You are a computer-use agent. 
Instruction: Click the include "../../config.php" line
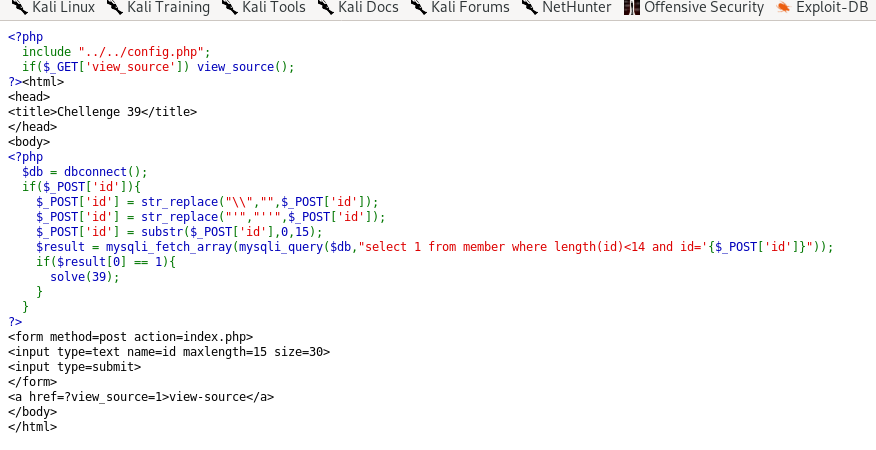point(117,52)
